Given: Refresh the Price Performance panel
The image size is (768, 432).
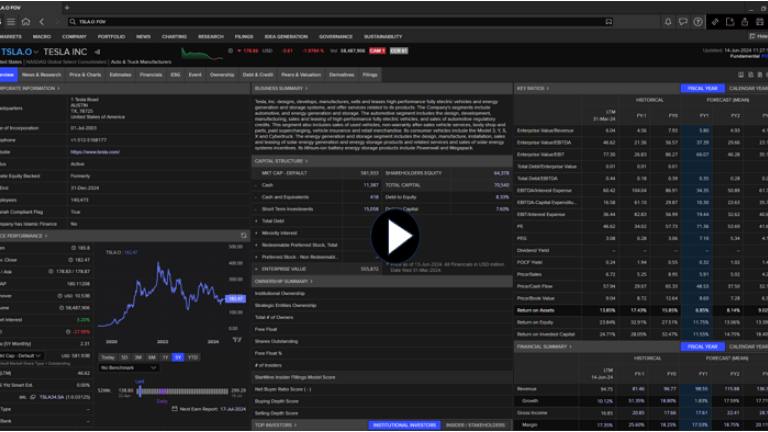Looking at the screenshot, I should 243,236.
